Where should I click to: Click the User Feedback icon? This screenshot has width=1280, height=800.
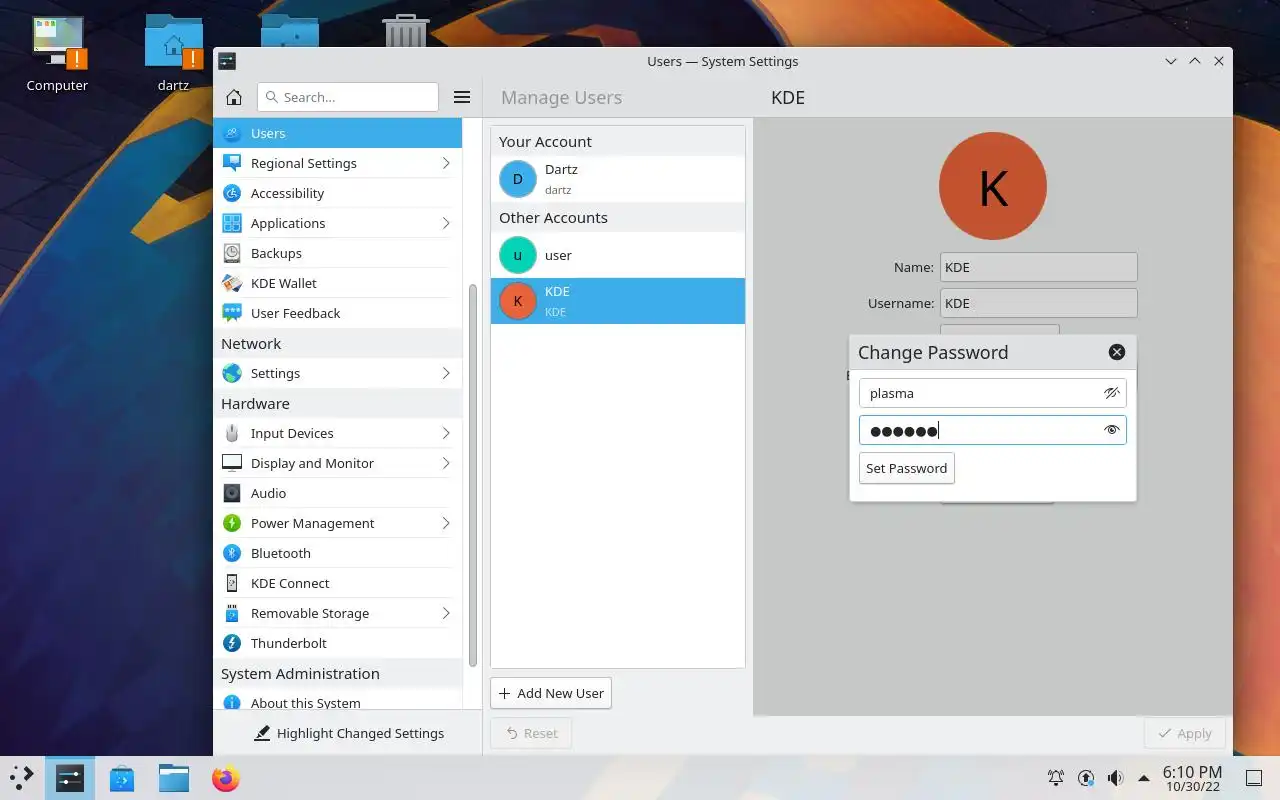[232, 313]
